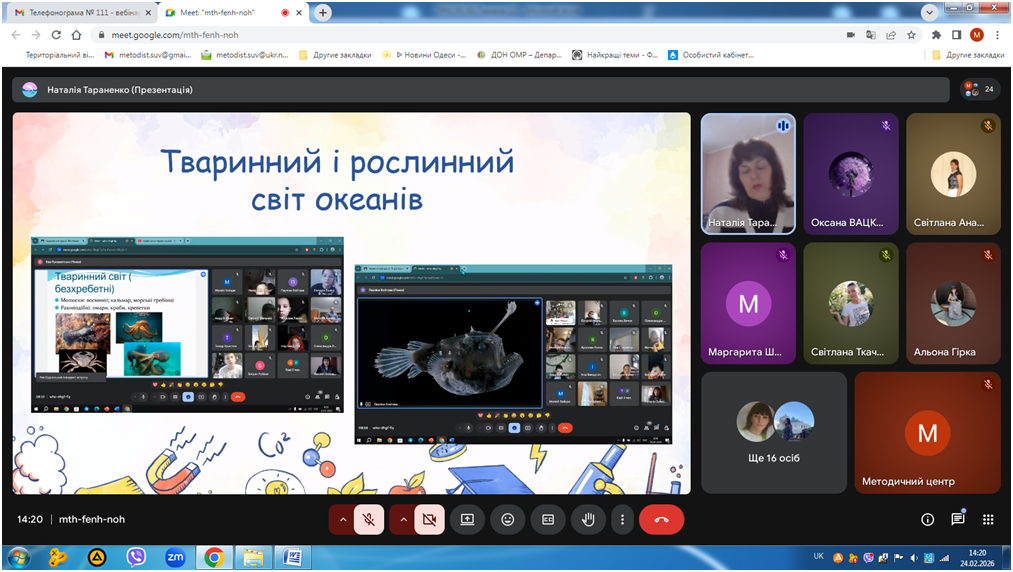Image resolution: width=1013 pixels, height=572 pixels.
Task: Expand audio settings arrow beside microphone
Action: 342,520
